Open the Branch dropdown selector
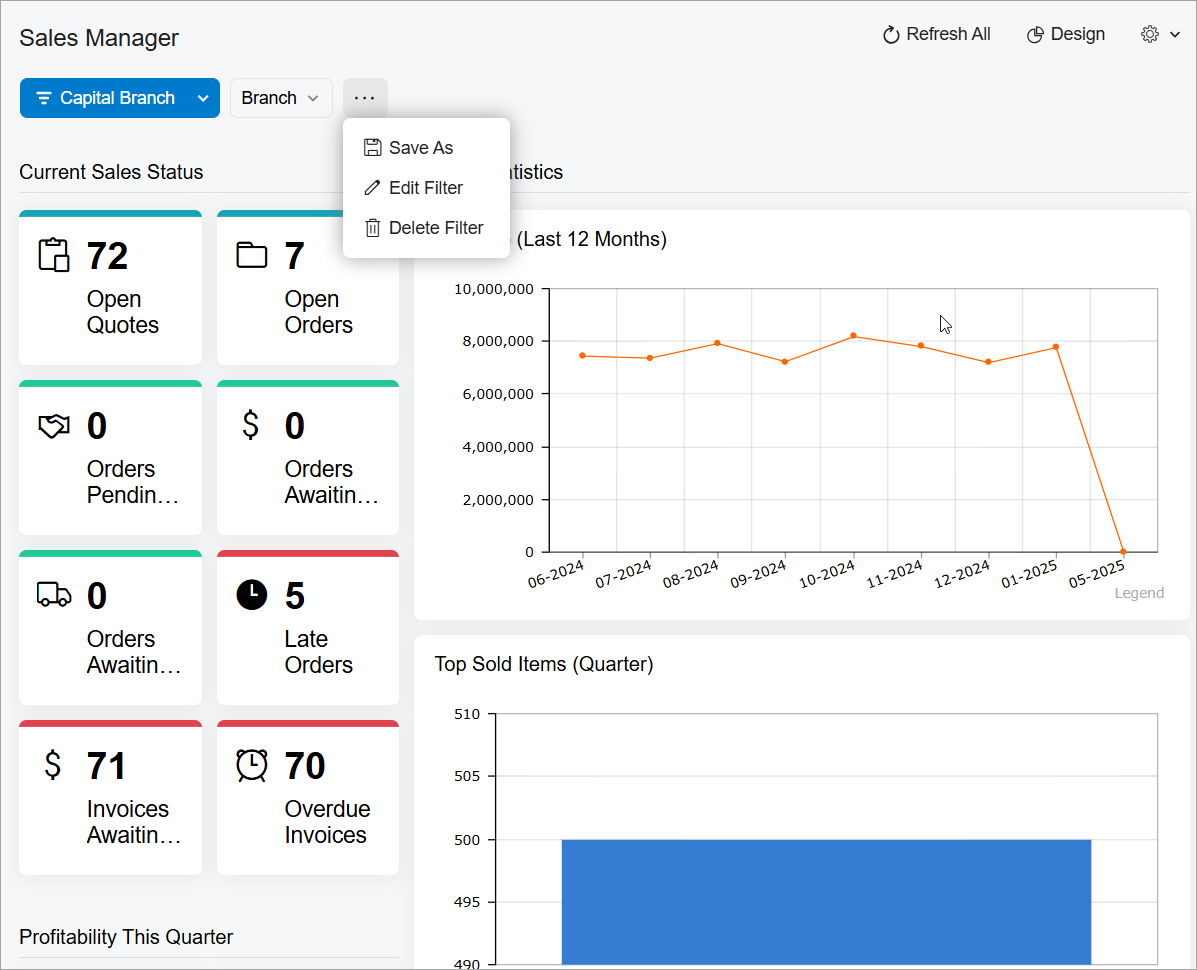Screen dimensions: 1197x970 click(x=281, y=98)
